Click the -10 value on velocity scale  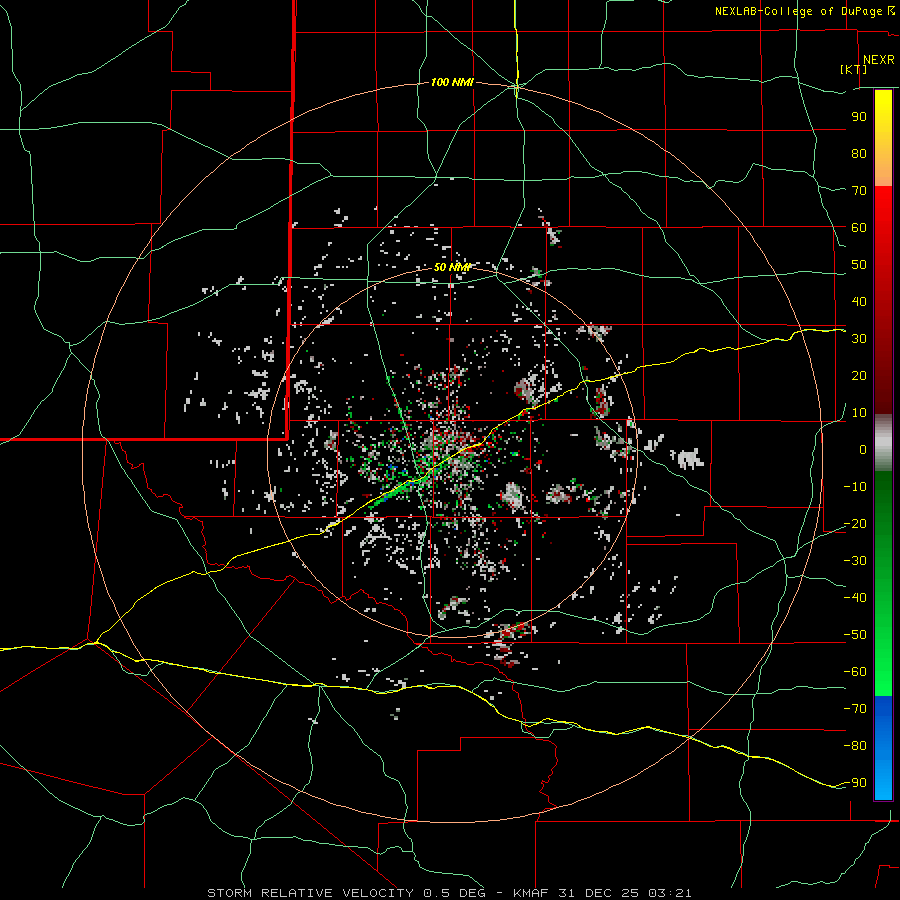tap(855, 487)
